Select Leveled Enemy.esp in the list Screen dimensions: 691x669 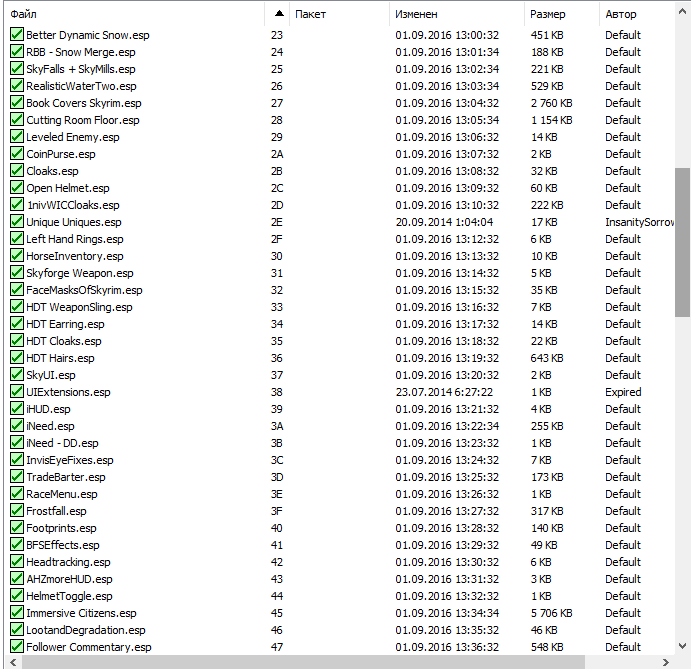[x=73, y=137]
